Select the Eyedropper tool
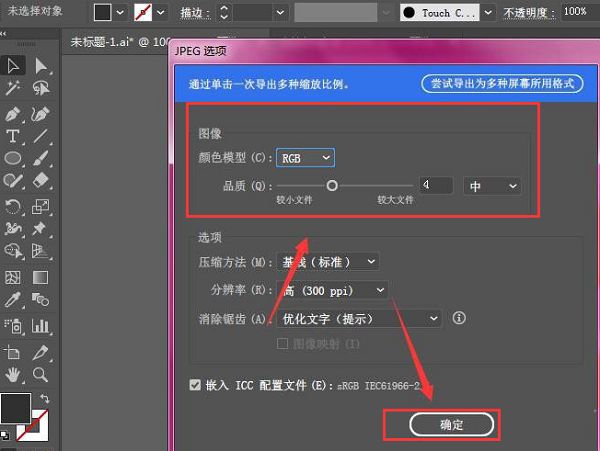This screenshot has width=600, height=451. pyautogui.click(x=12, y=300)
